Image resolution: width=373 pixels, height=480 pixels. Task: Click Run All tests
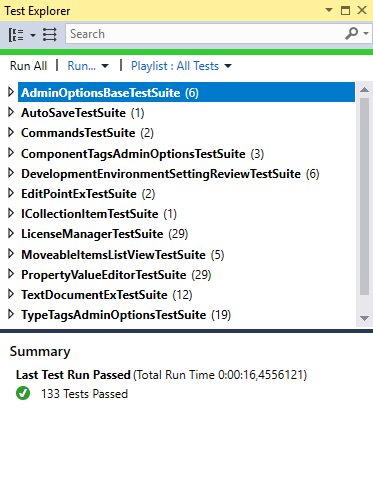[x=28, y=66]
